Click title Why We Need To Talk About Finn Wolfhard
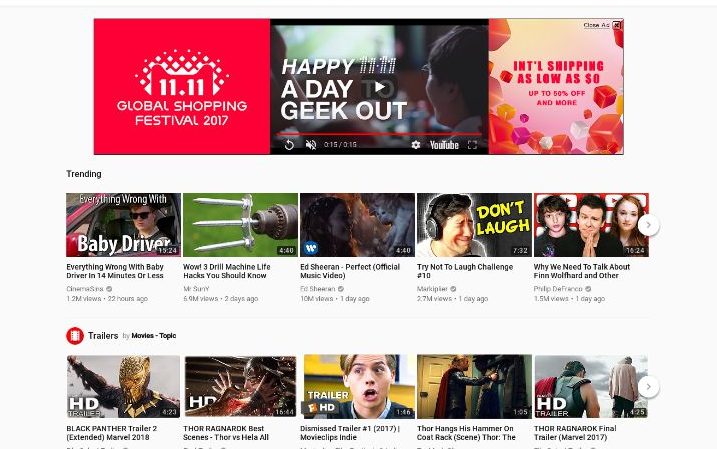 click(582, 271)
